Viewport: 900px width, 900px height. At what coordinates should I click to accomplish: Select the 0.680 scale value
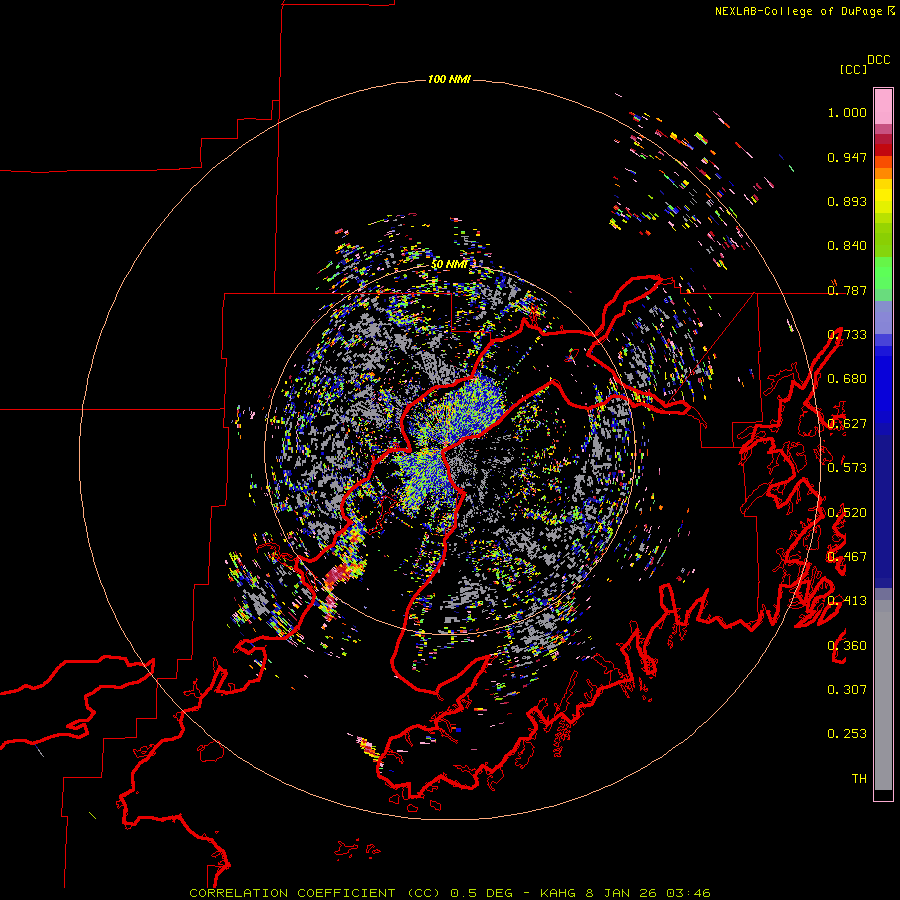click(x=847, y=379)
